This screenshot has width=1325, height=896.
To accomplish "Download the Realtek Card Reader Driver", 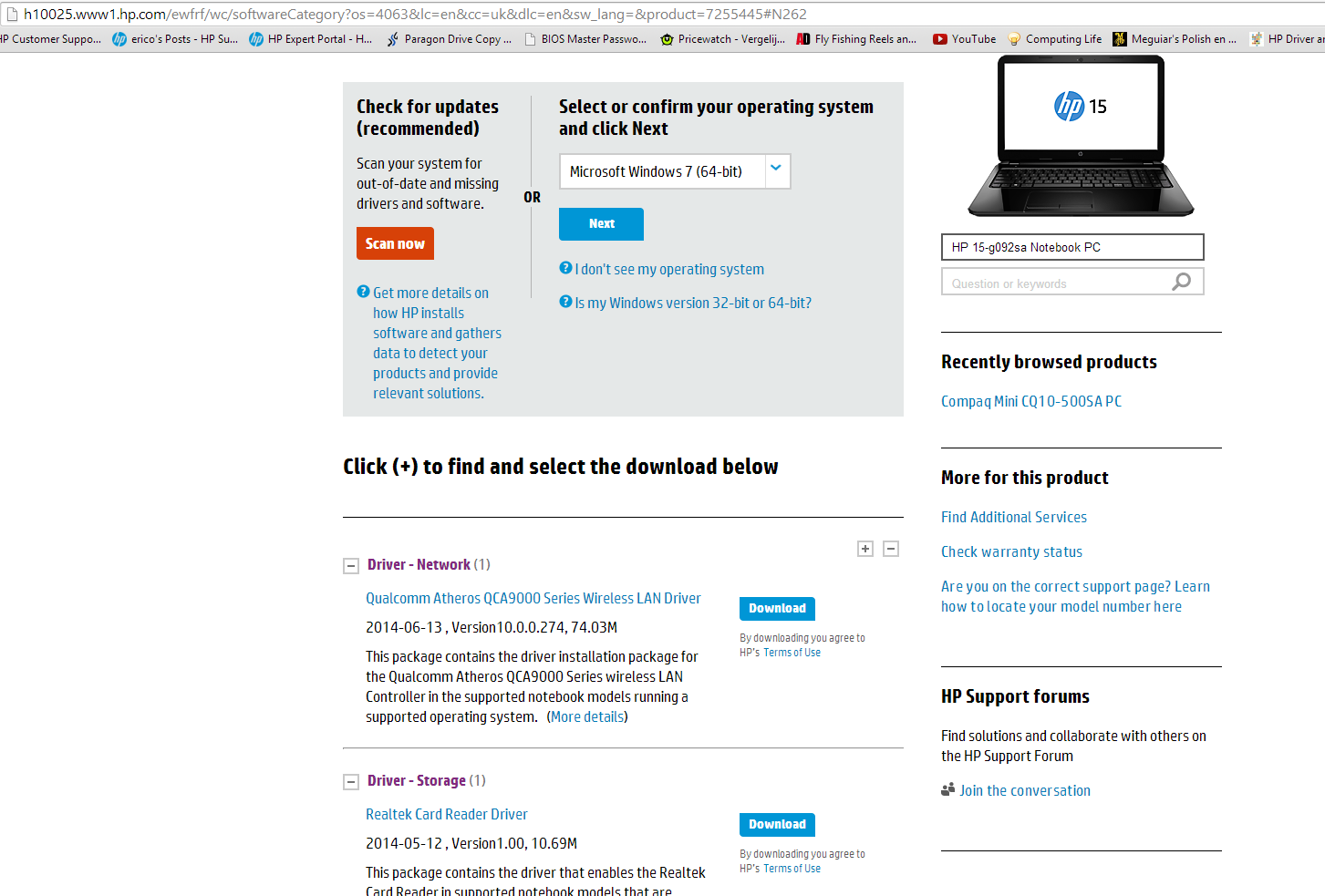I will (x=777, y=824).
